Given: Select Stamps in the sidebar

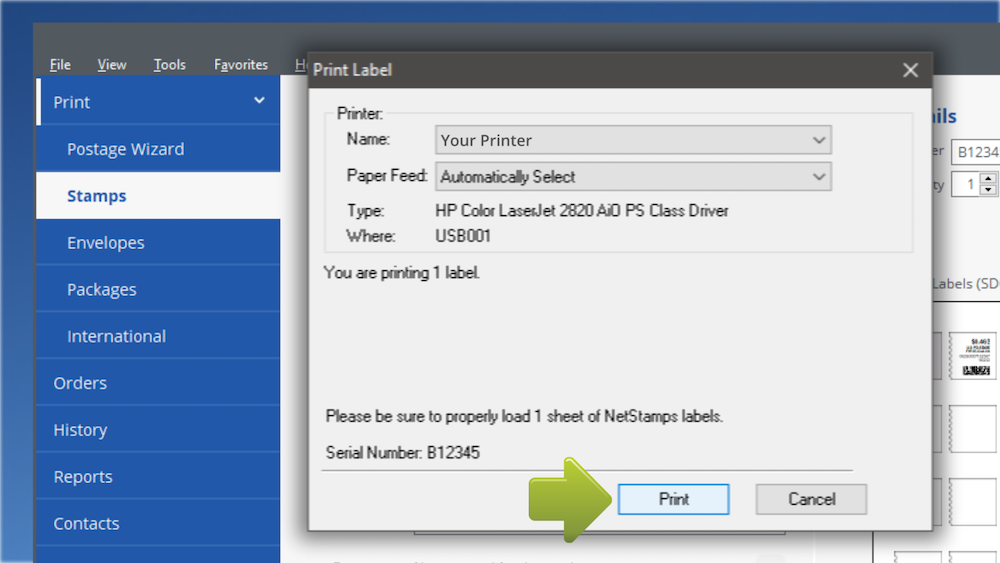Looking at the screenshot, I should [97, 196].
